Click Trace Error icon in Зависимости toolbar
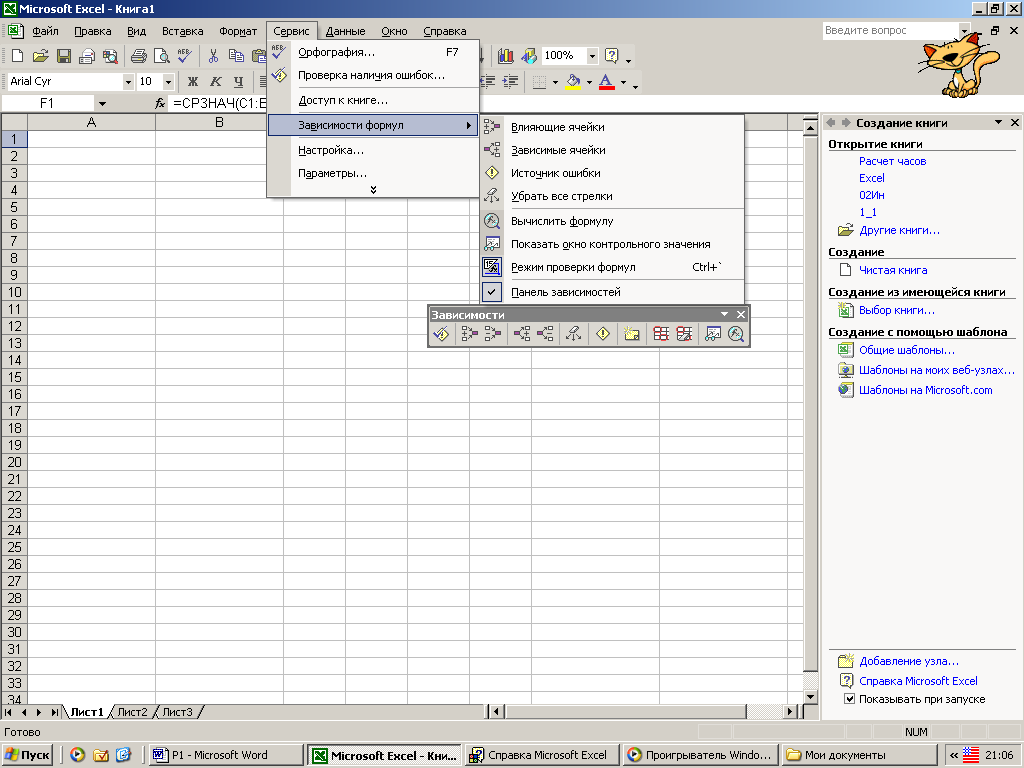This screenshot has height=768, width=1024. [x=603, y=334]
